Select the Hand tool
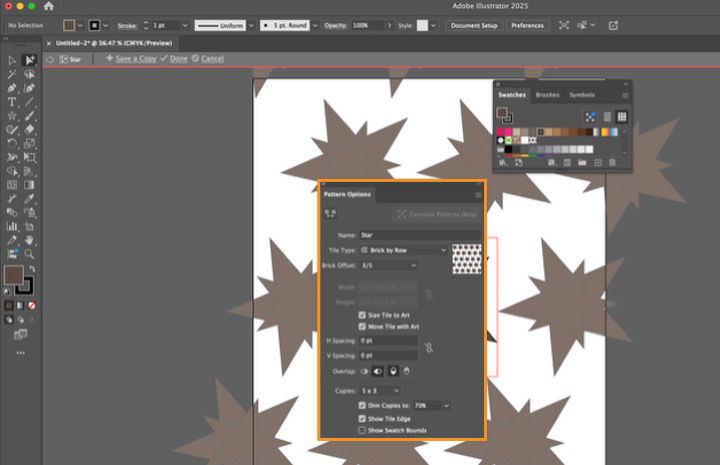Image resolution: width=720 pixels, height=465 pixels. (x=29, y=240)
